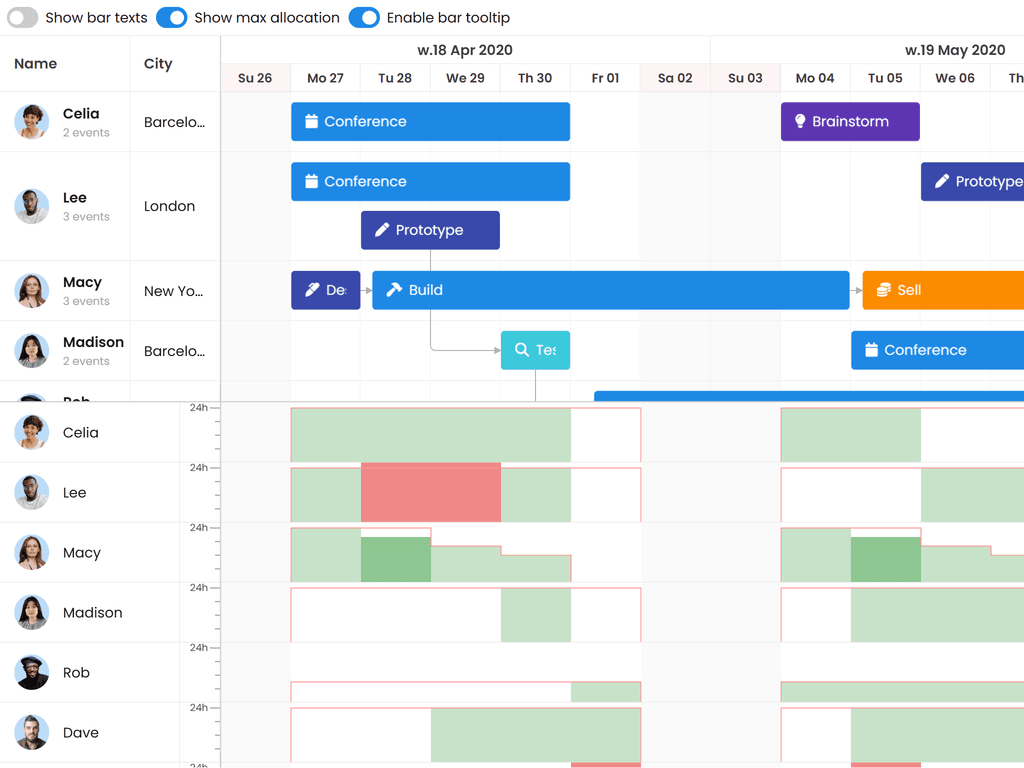The image size is (1024, 768).
Task: Click the pencil icon on Lee's Prototype bar
Action: [381, 230]
